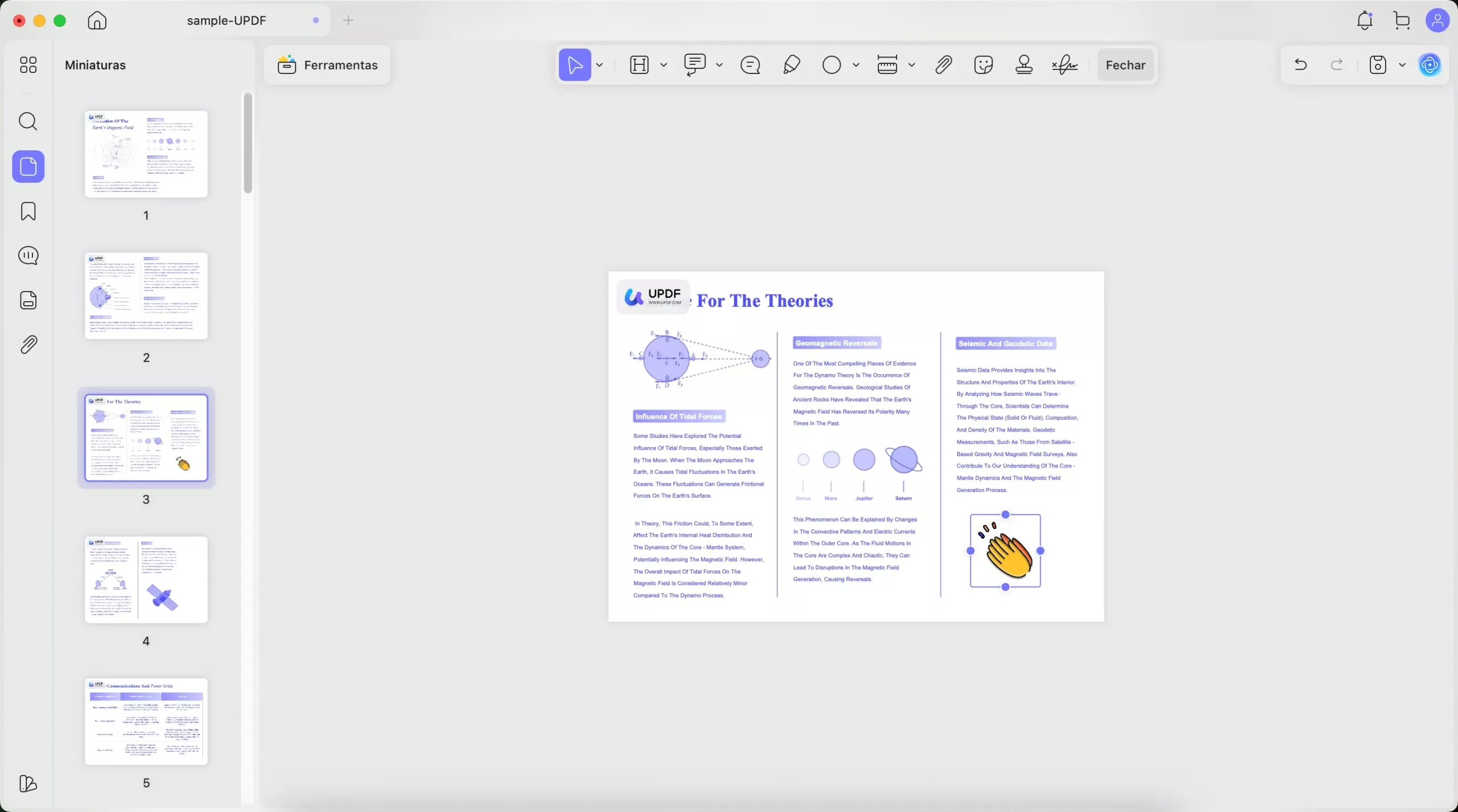Expand the save options dropdown arrow
This screenshot has width=1458, height=812.
click(x=1402, y=65)
